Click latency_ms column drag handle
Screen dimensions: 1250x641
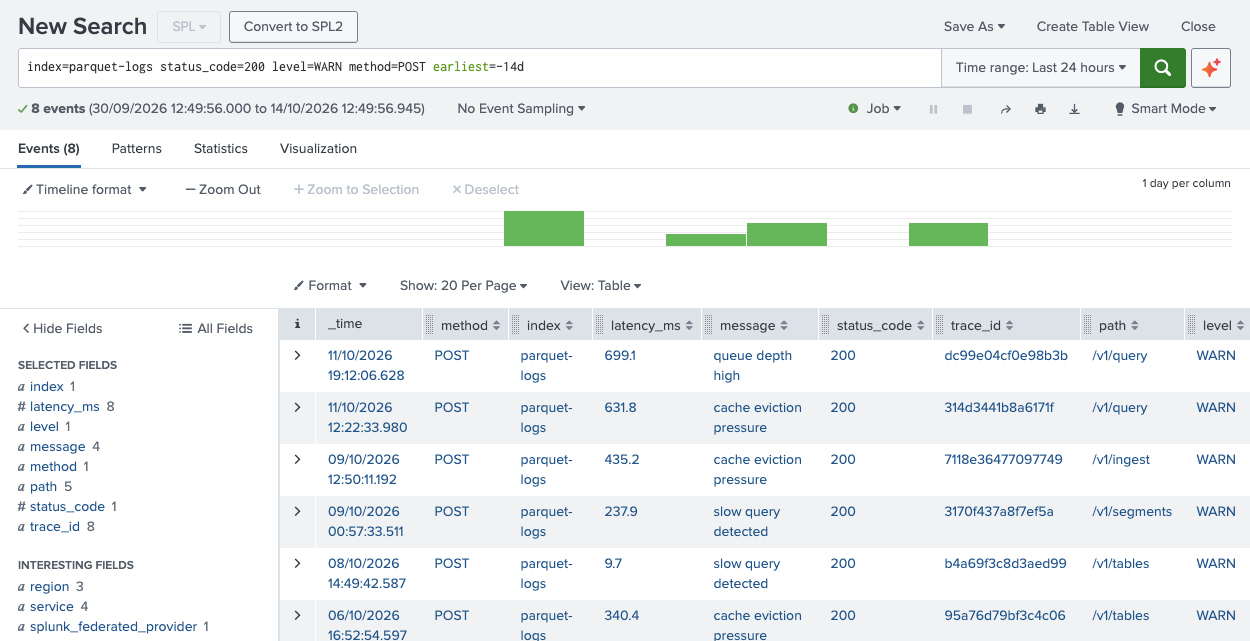601,325
